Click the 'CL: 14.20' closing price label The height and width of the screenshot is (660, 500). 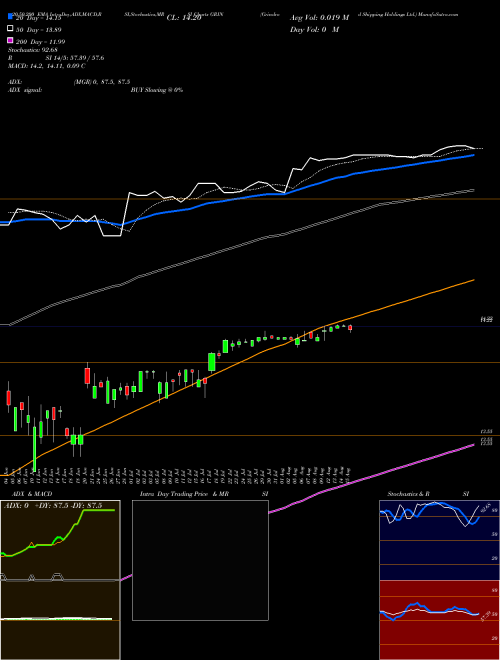click(x=184, y=18)
